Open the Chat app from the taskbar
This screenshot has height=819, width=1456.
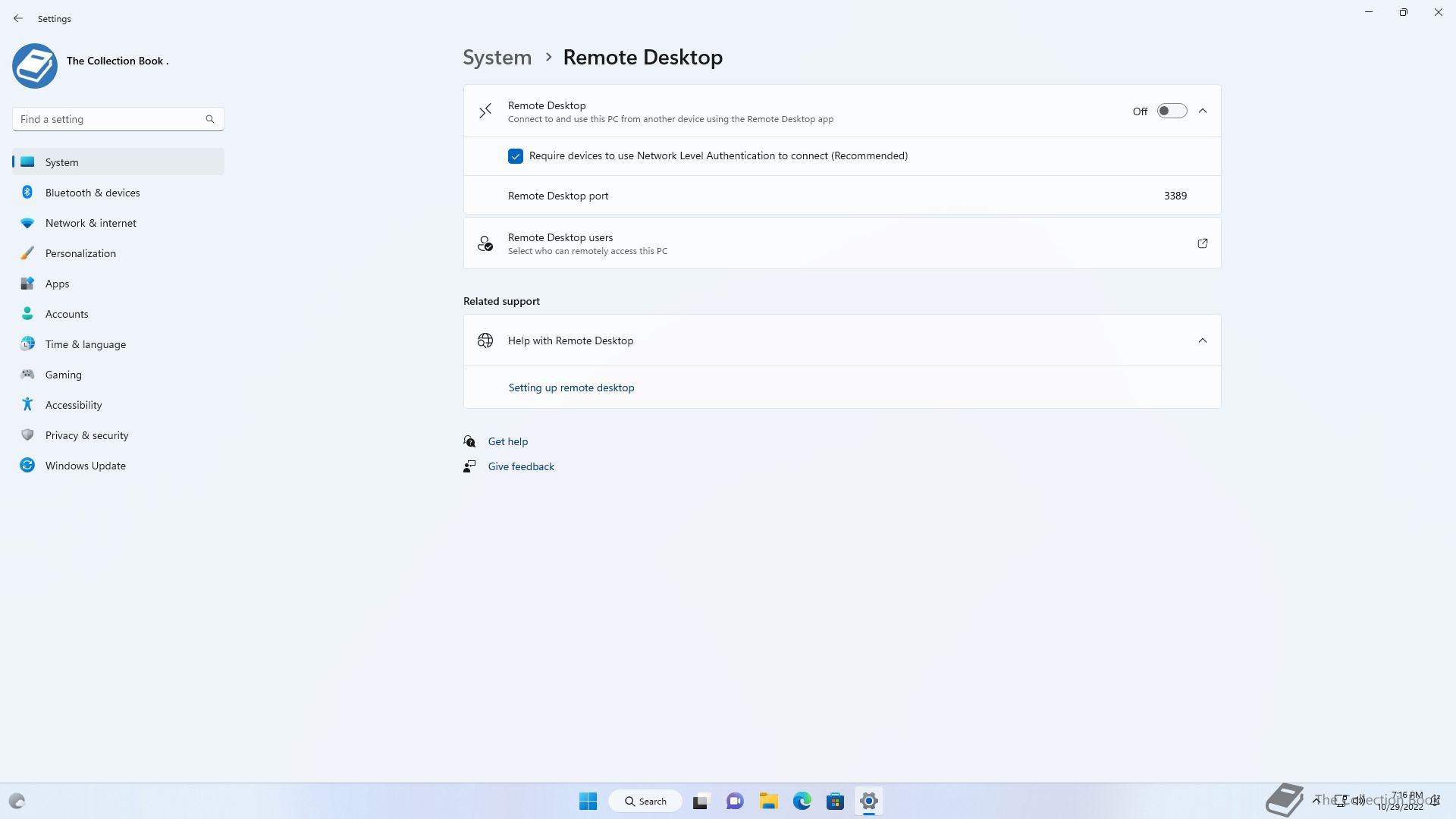click(x=734, y=801)
